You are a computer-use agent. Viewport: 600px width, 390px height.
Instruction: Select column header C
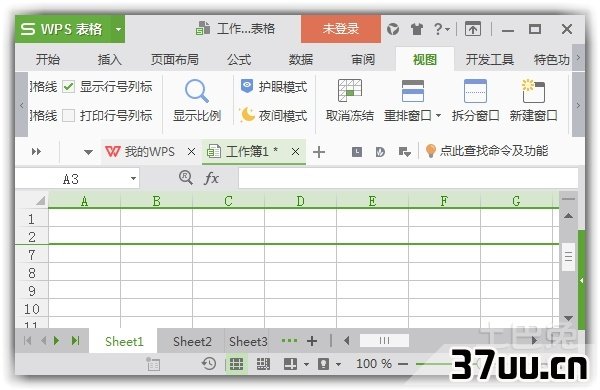tap(228, 201)
